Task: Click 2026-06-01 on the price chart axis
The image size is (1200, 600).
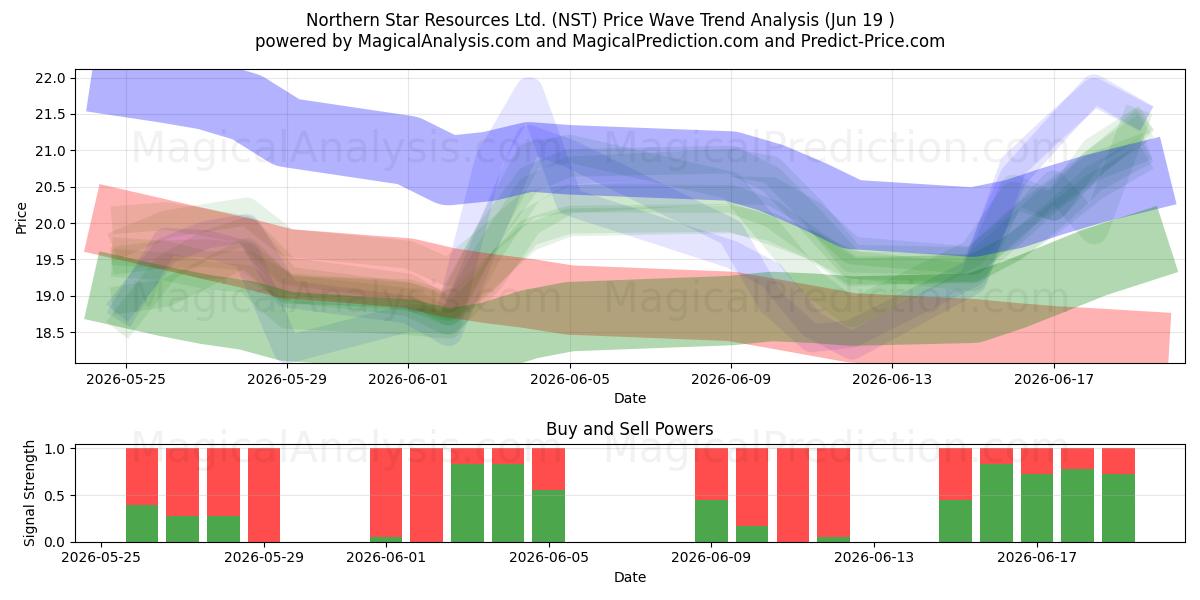Action: pos(408,379)
